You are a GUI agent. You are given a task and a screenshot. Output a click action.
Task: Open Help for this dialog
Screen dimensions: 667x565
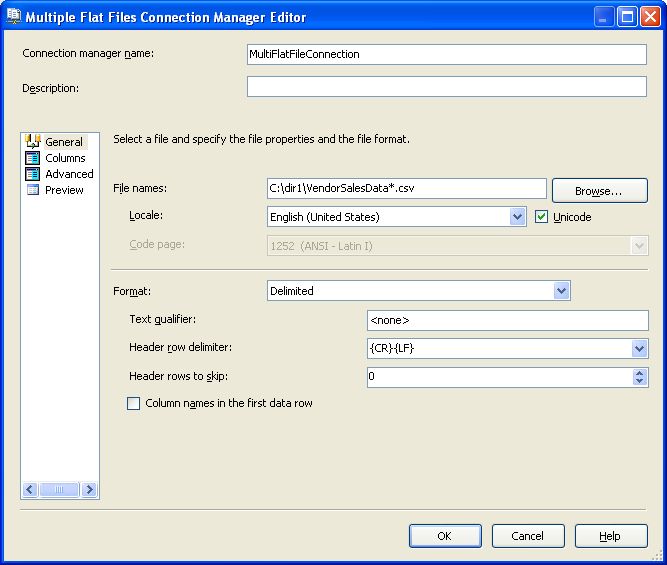(610, 536)
